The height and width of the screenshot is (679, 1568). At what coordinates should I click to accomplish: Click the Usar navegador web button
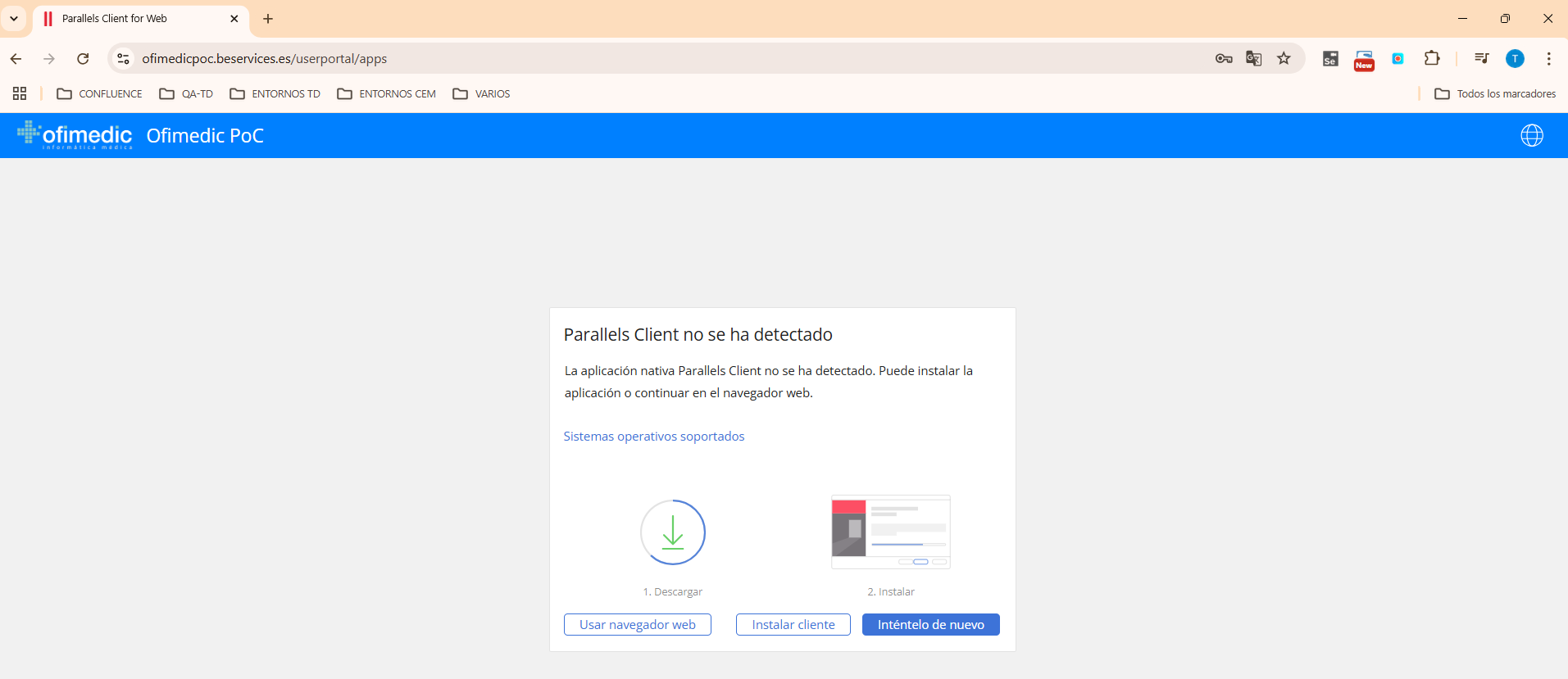637,624
